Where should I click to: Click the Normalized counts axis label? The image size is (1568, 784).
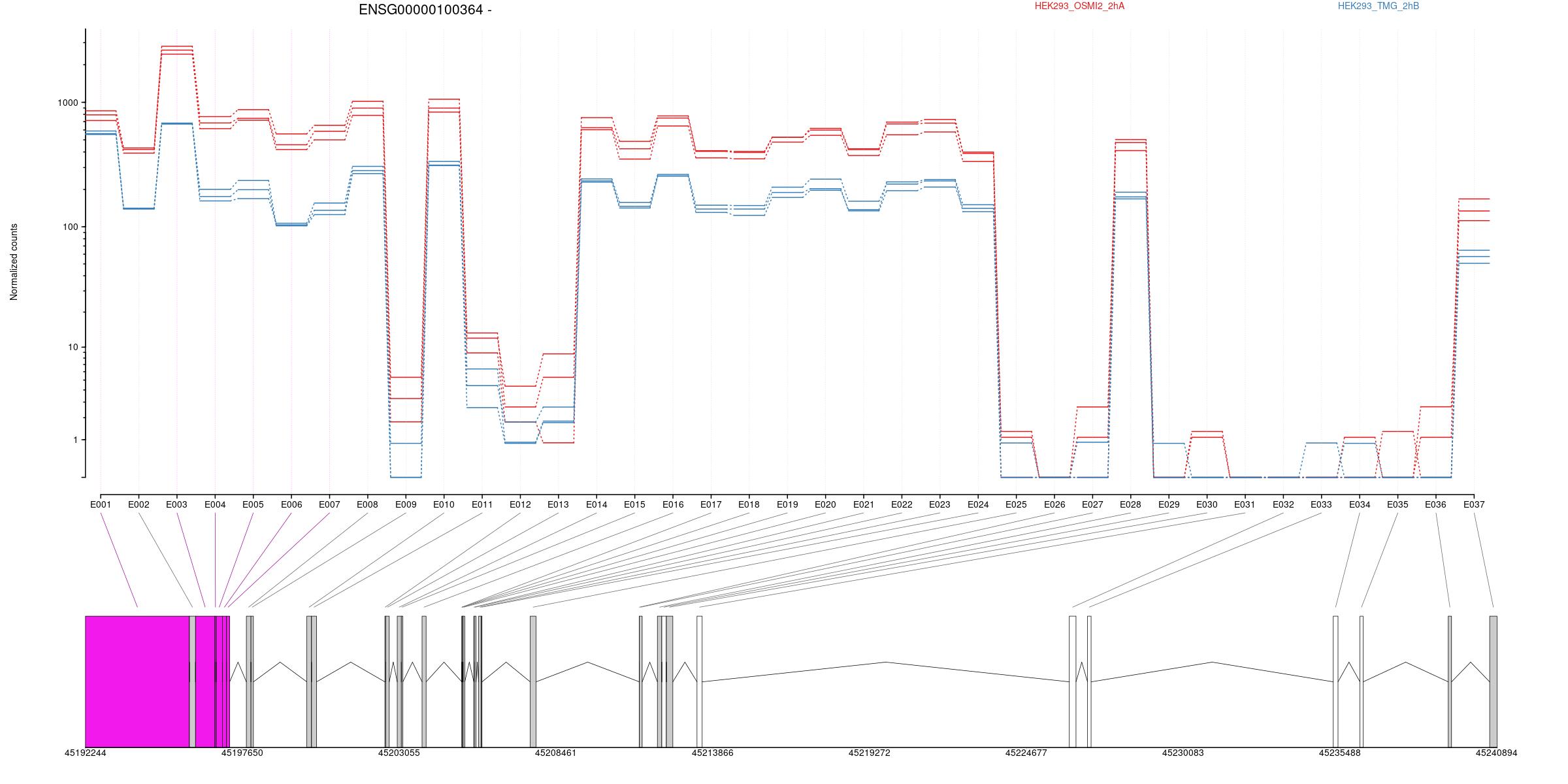pyautogui.click(x=14, y=262)
